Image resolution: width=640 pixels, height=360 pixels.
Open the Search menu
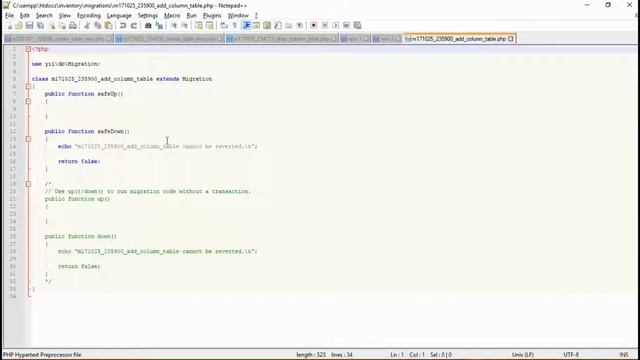pos(44,16)
